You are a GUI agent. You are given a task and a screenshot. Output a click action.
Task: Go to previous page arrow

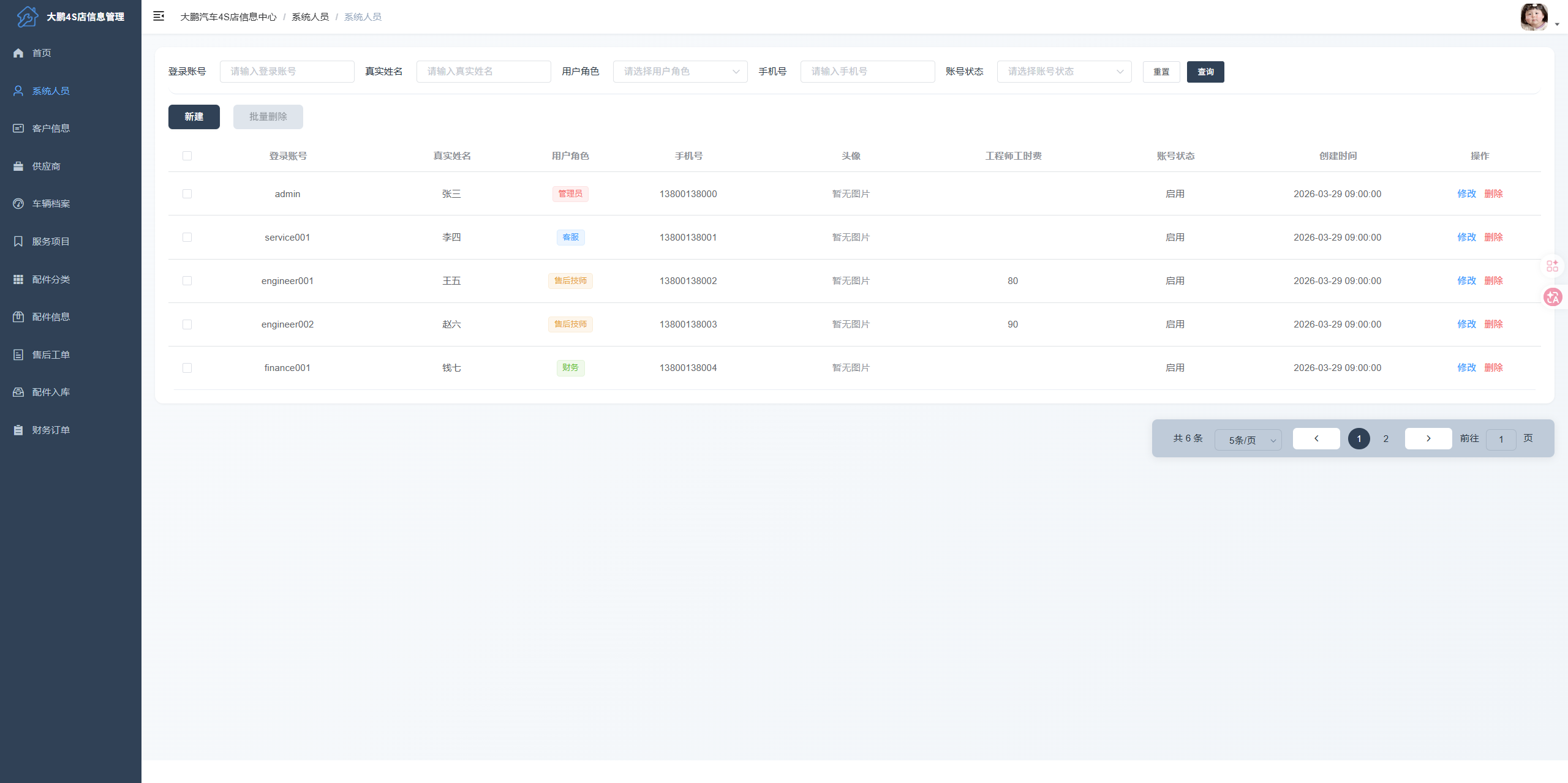pos(1316,438)
